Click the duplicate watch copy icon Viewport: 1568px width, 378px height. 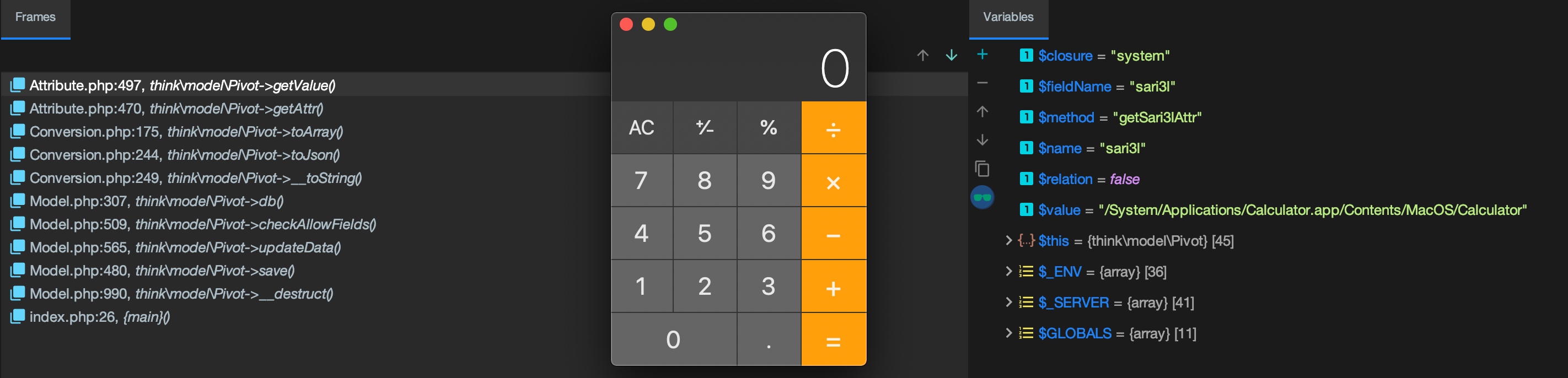982,169
